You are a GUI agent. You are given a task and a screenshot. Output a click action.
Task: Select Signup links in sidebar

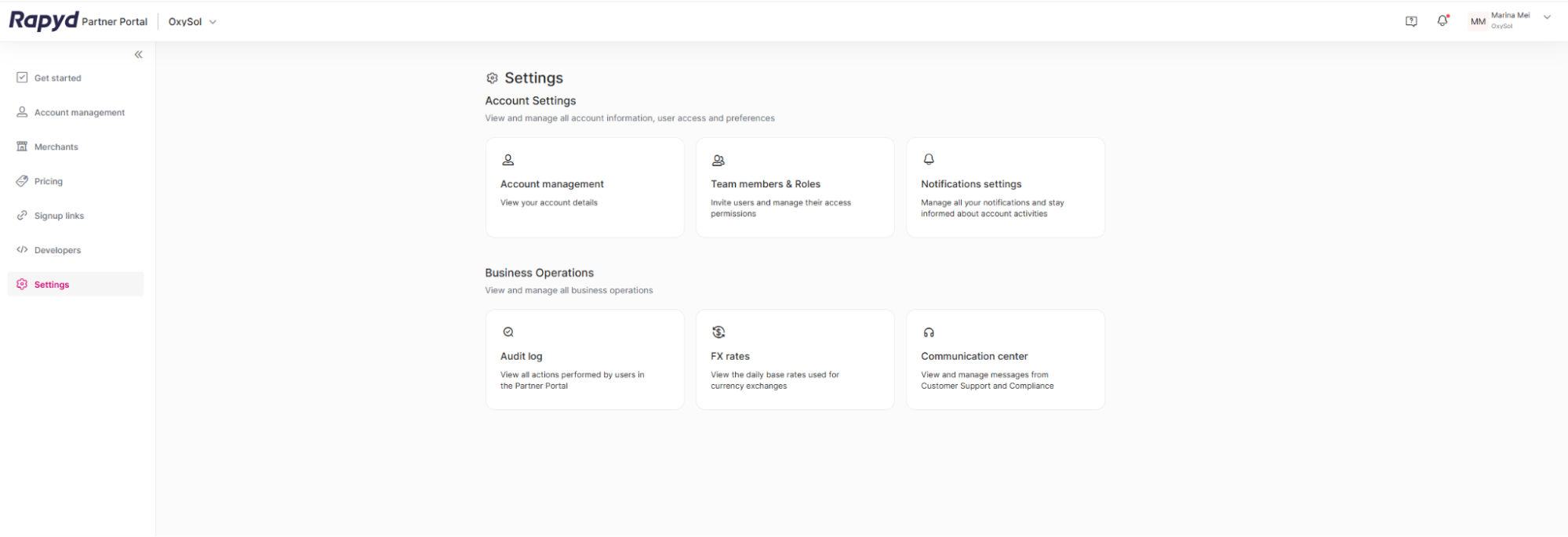(59, 216)
